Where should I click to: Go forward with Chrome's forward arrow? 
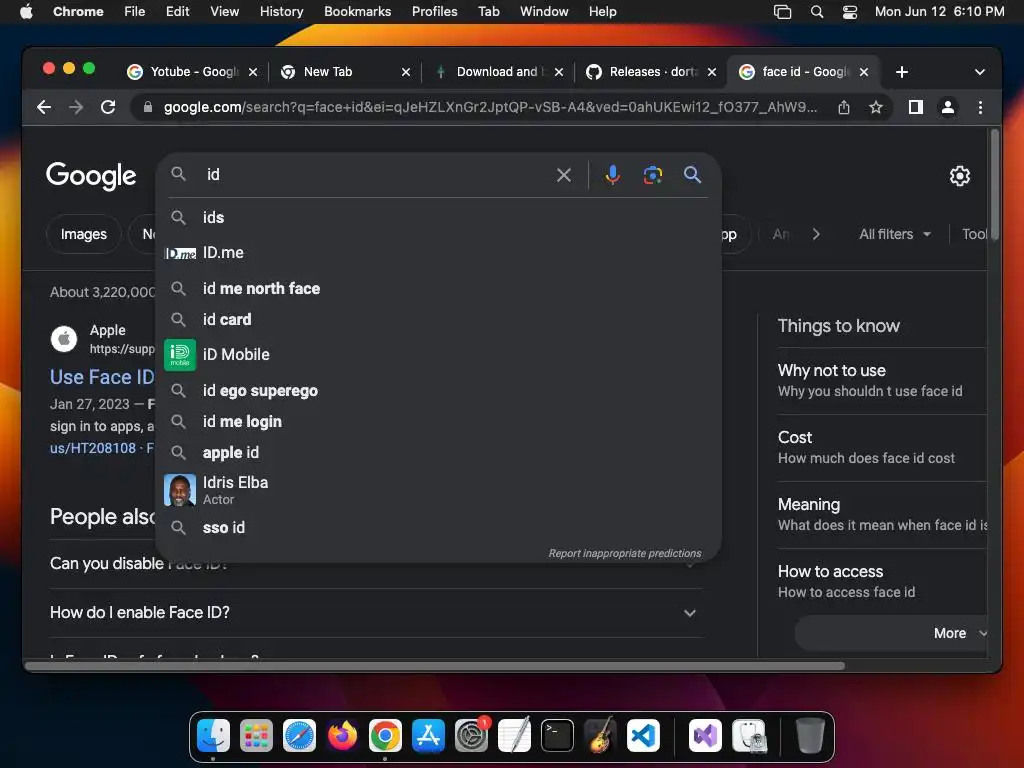click(x=76, y=107)
